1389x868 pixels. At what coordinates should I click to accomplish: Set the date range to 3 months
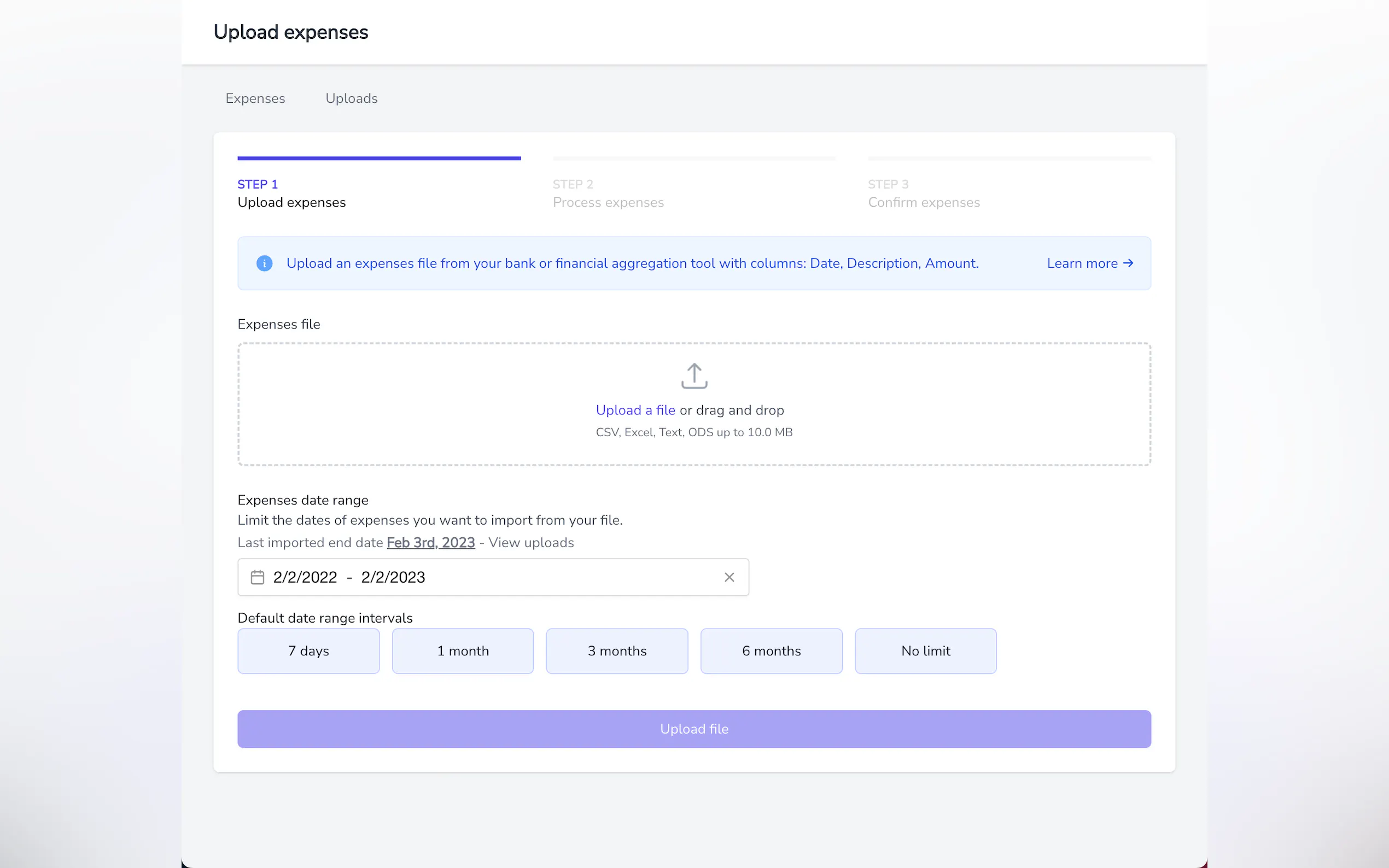click(x=617, y=650)
